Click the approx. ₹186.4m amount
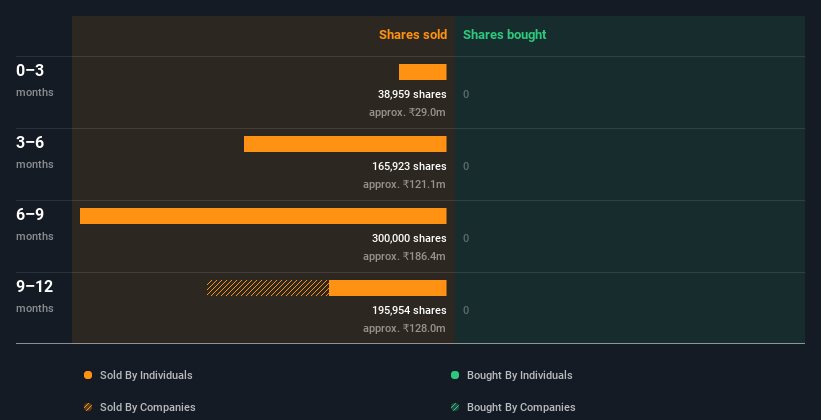This screenshot has height=420, width=821. coord(404,256)
